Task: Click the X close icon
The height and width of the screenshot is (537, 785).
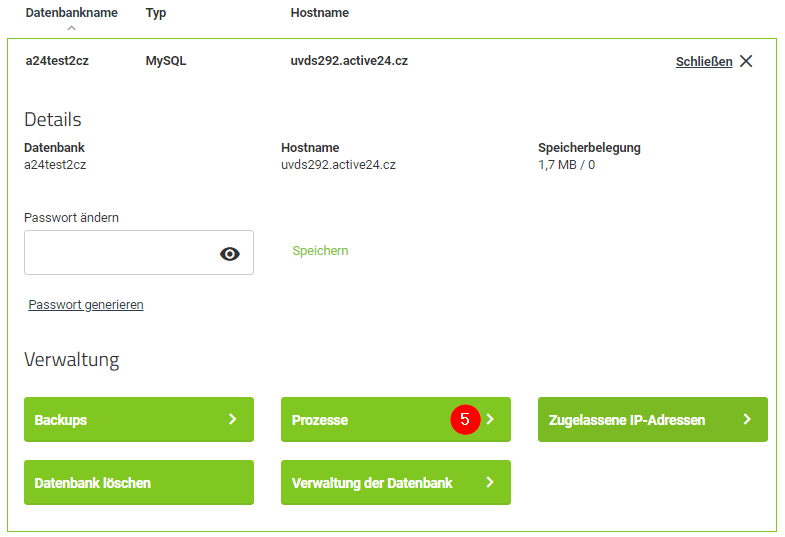Action: (746, 61)
